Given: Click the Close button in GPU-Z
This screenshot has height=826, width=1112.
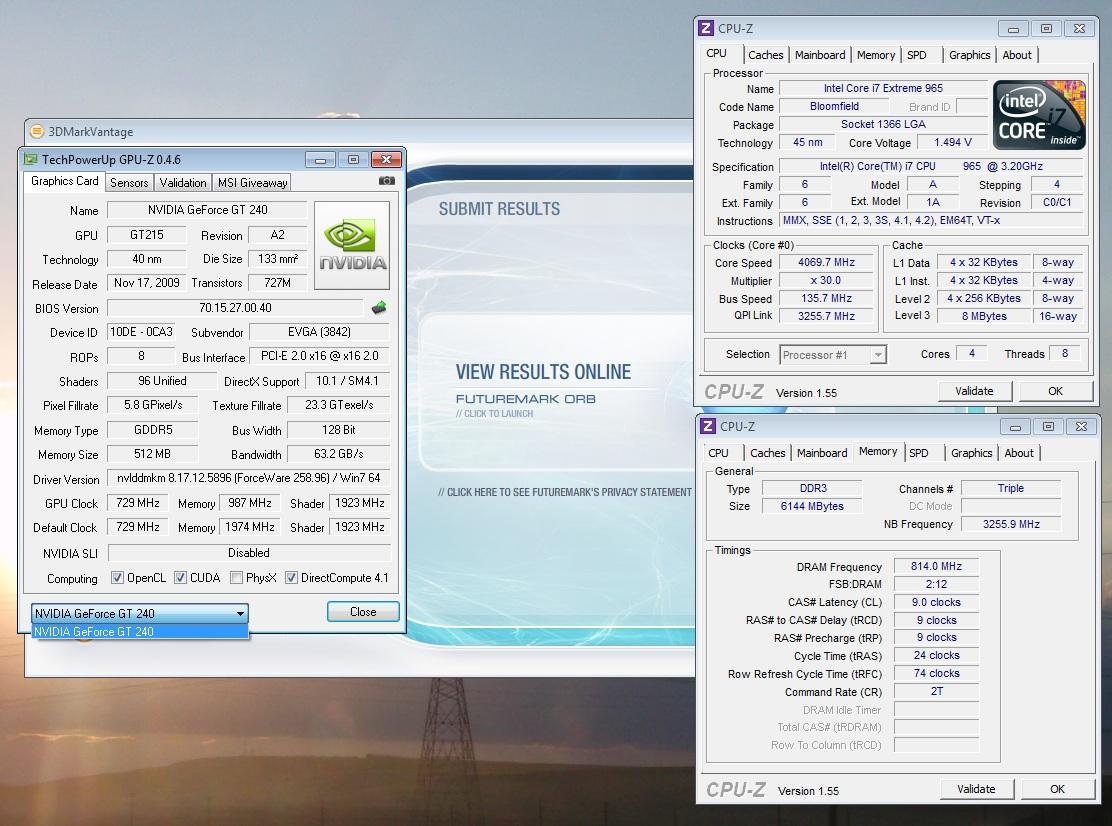Looking at the screenshot, I should coord(363,612).
